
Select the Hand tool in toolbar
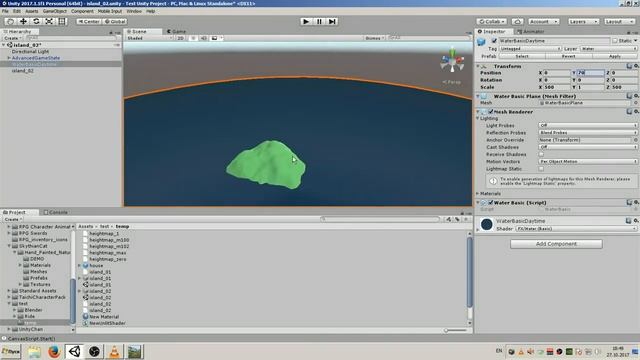(10, 21)
